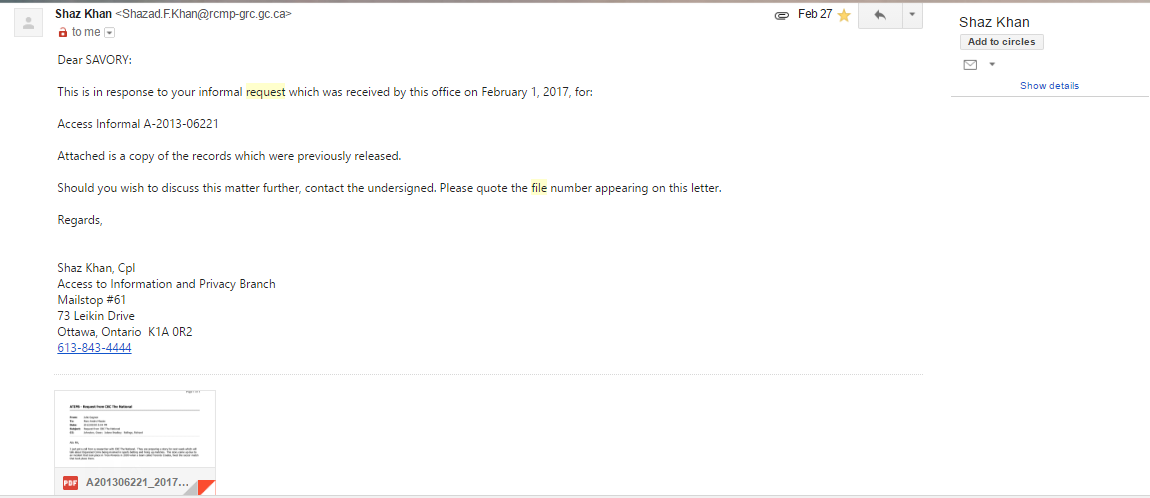Screen dimensions: 1150x498
Task: Click the highlighted word 'file' in the email
Action: pyautogui.click(x=539, y=188)
